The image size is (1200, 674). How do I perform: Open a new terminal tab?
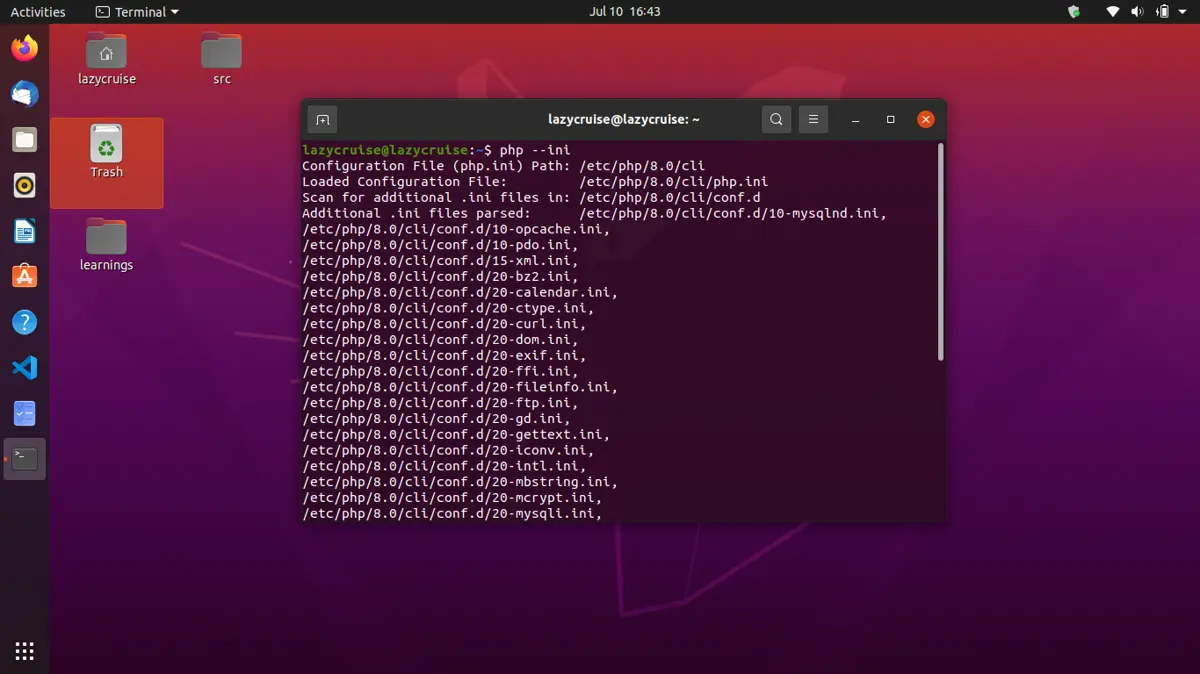tap(322, 120)
